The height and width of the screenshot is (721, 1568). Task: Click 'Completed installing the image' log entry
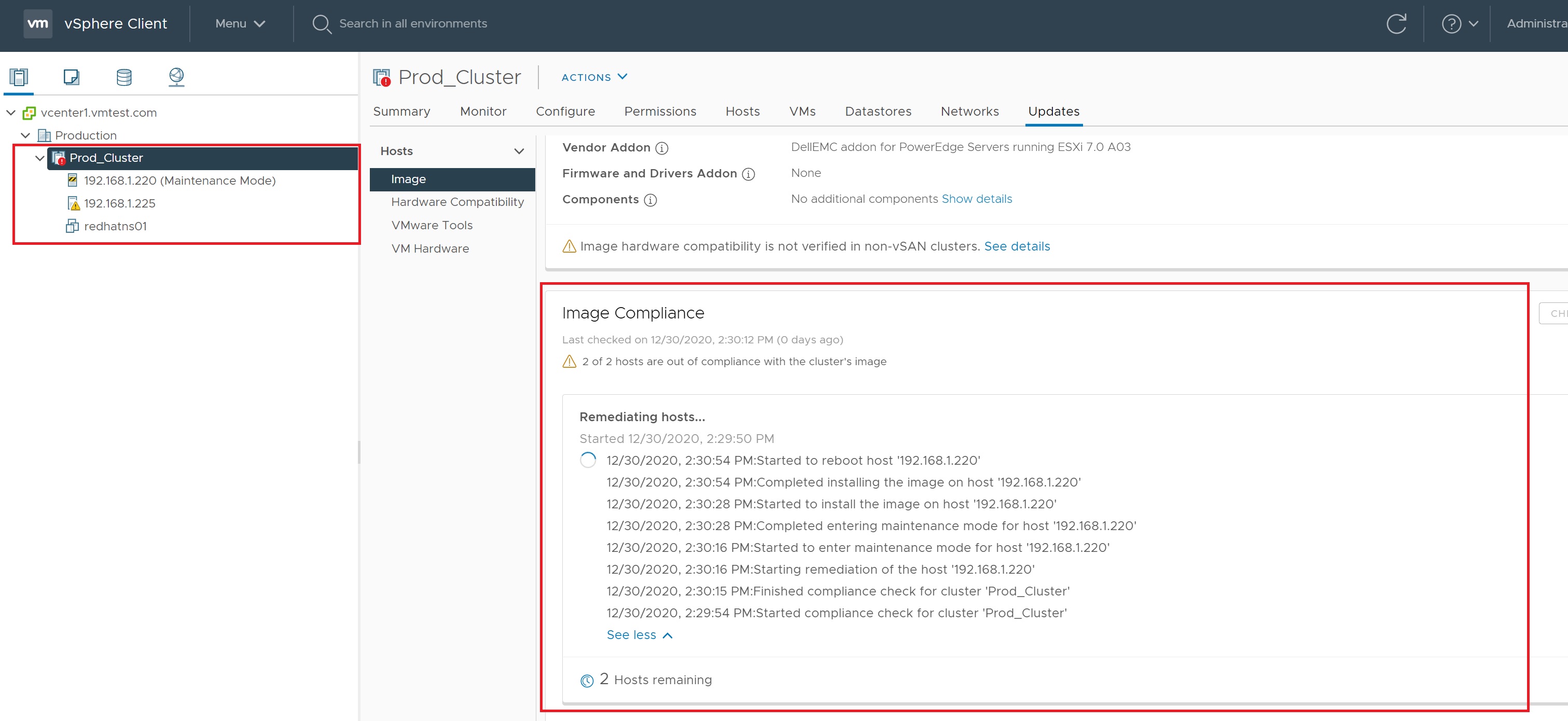(x=843, y=482)
